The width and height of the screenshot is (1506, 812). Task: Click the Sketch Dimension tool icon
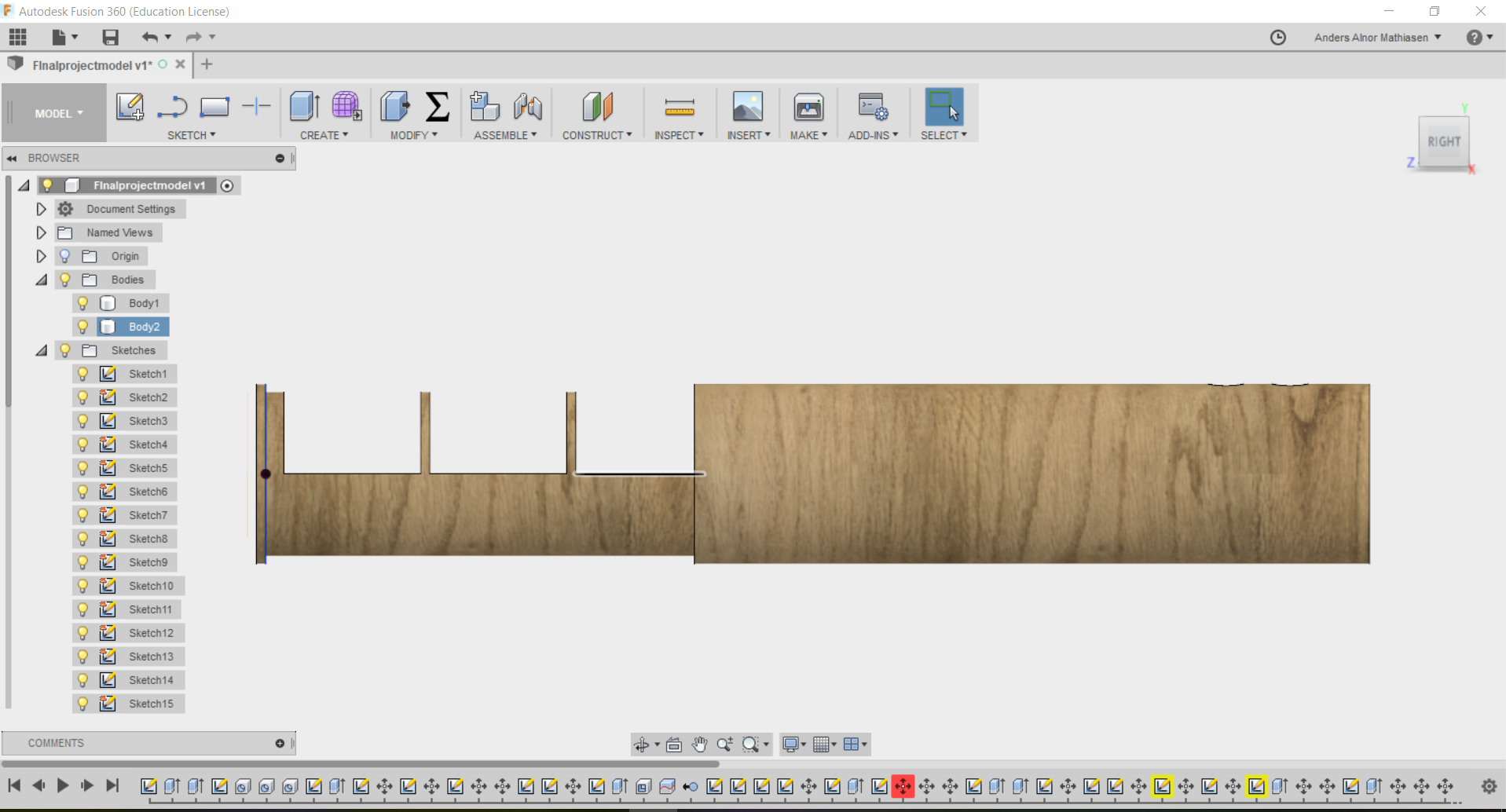256,106
